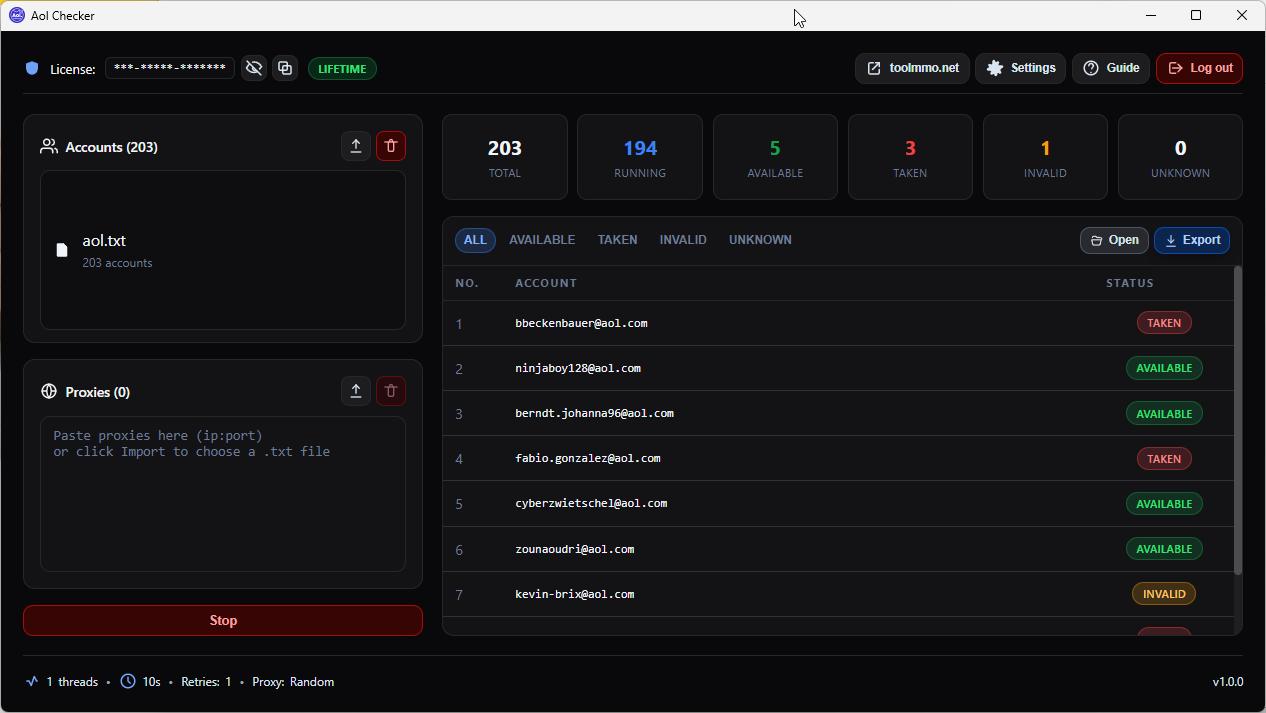Open the Guide help page
The width and height of the screenshot is (1266, 713).
click(x=1110, y=68)
